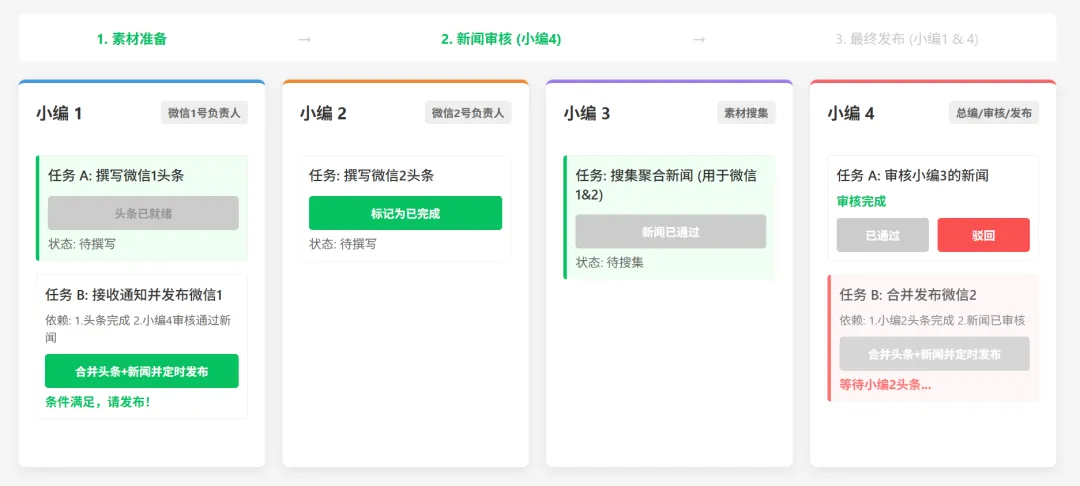The height and width of the screenshot is (486, 1080).
Task: Click 小编 4's gray 合并头条+新闻并定时发布 button
Action: click(934, 354)
